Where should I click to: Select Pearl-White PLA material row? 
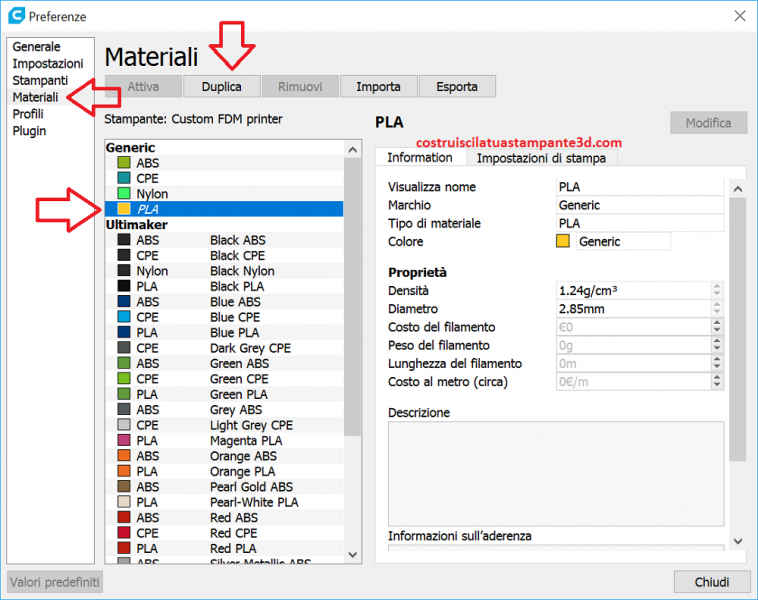224,502
